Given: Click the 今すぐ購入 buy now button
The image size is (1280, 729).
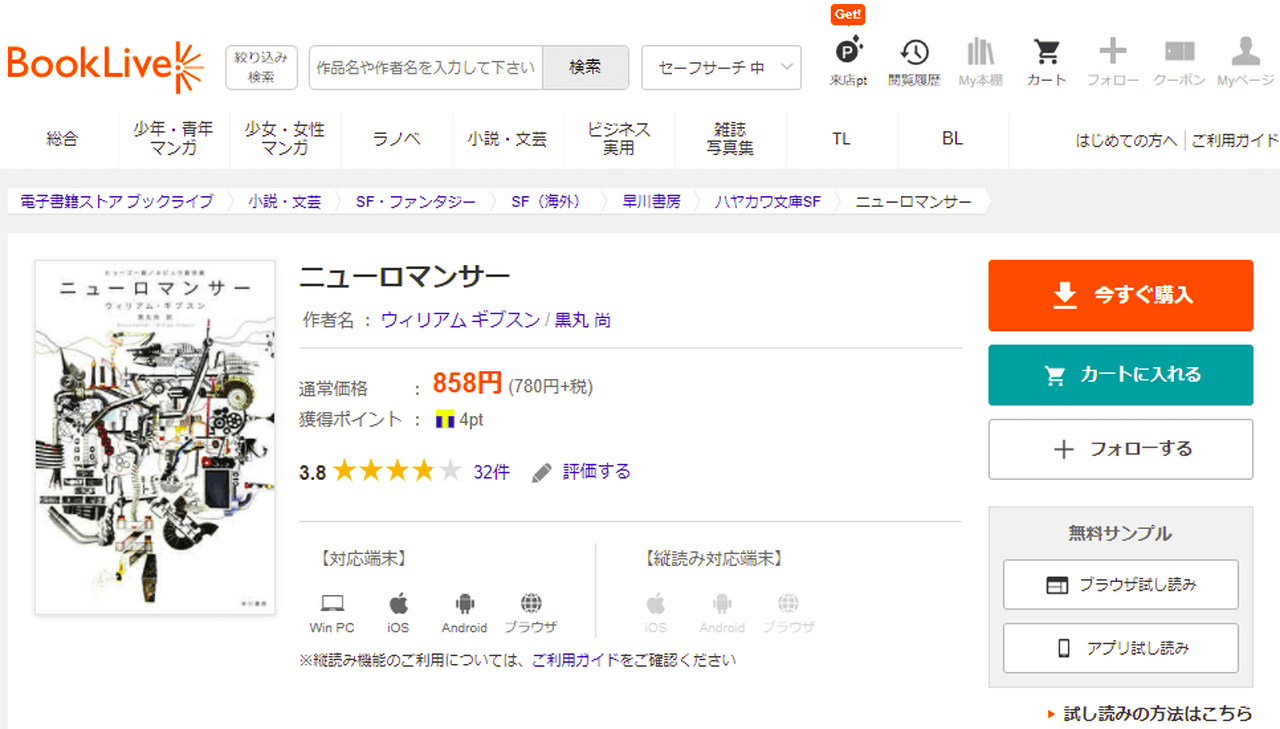Looking at the screenshot, I should (x=1120, y=295).
